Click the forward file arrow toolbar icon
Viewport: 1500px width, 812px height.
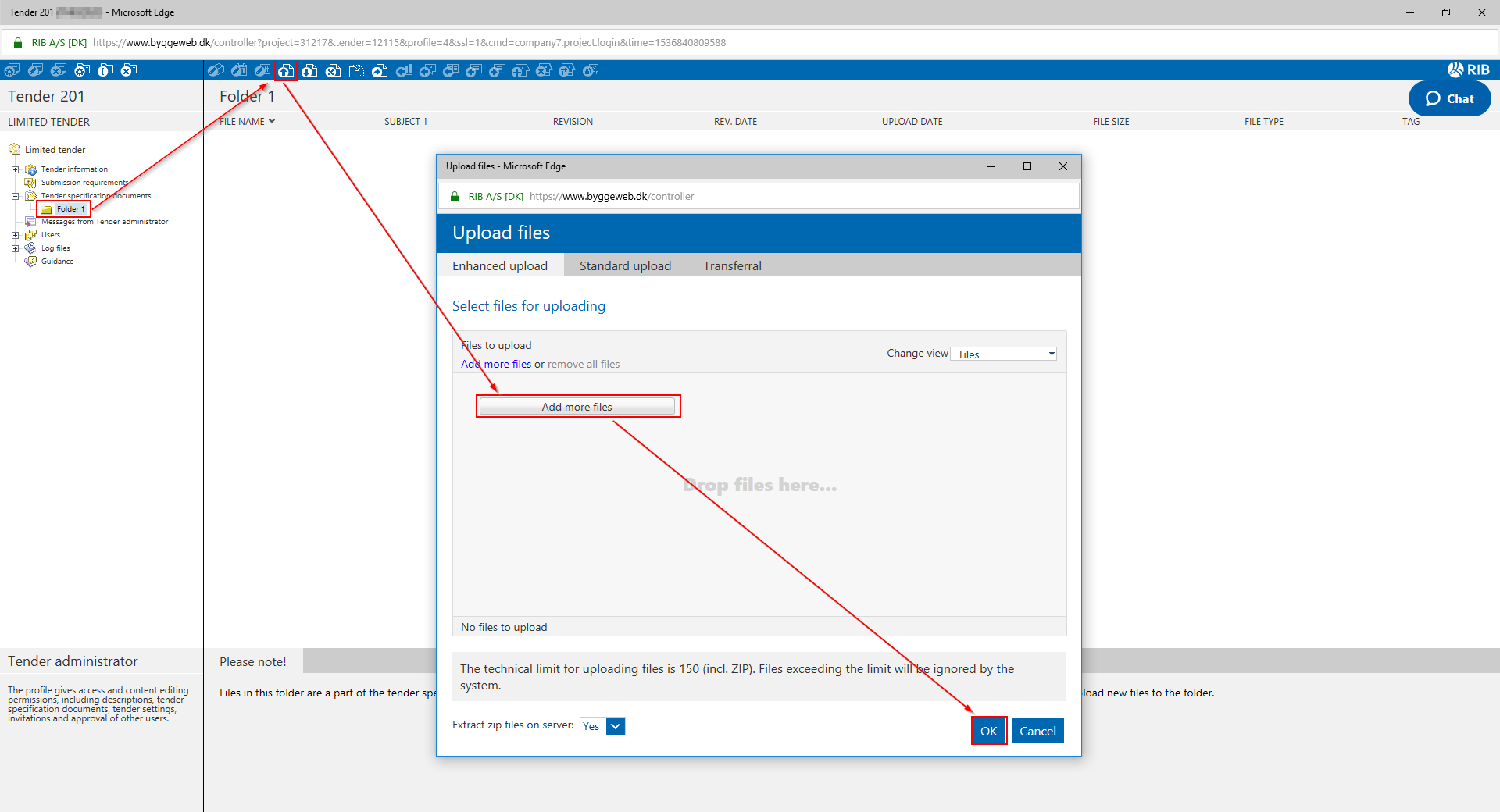point(380,71)
